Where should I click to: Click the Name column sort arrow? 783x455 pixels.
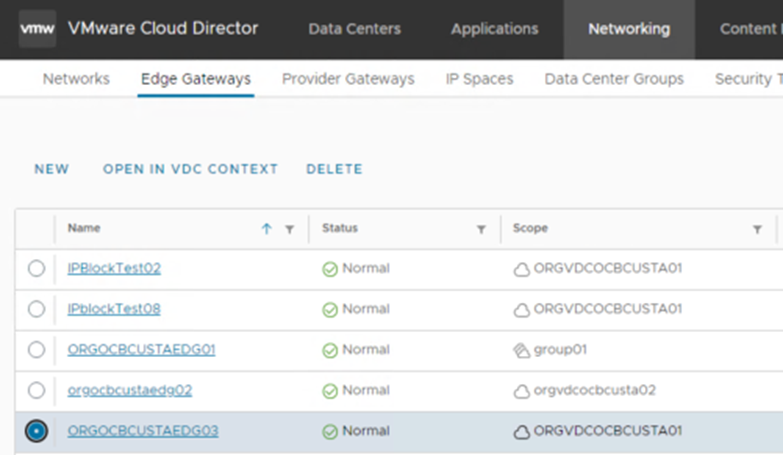(x=267, y=229)
